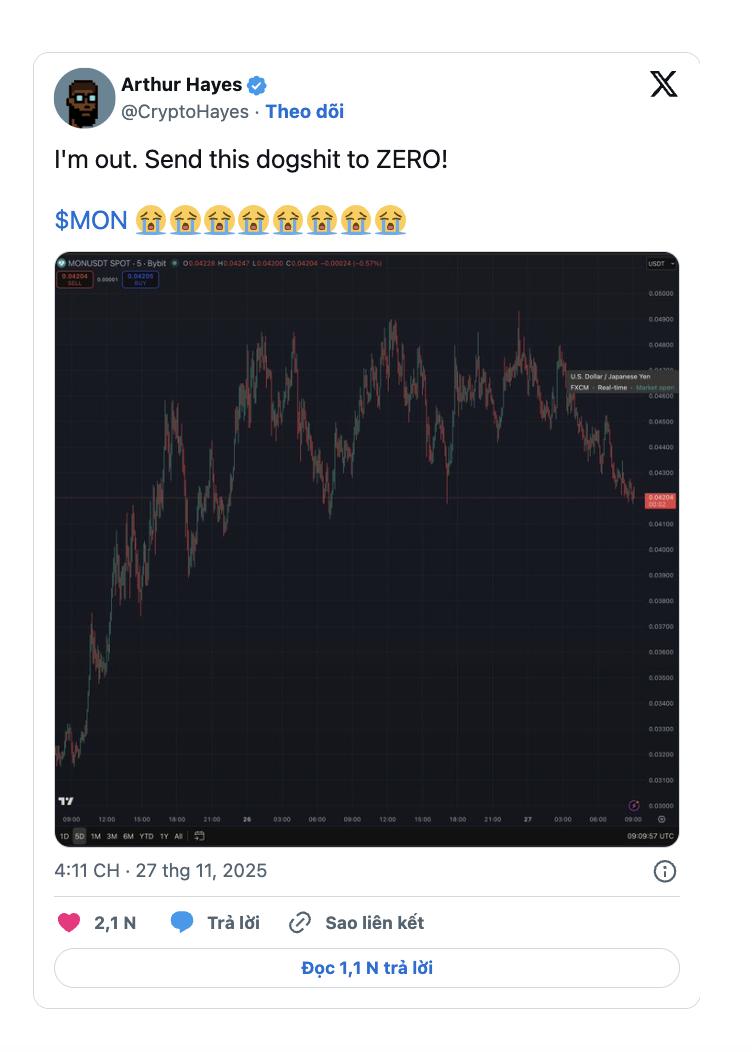Click the TradingView logo on chart

click(67, 801)
